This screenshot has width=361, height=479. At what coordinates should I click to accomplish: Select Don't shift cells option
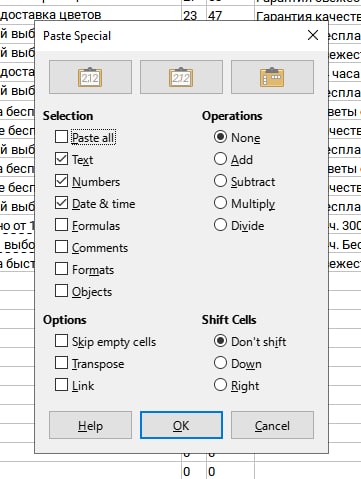pos(220,341)
